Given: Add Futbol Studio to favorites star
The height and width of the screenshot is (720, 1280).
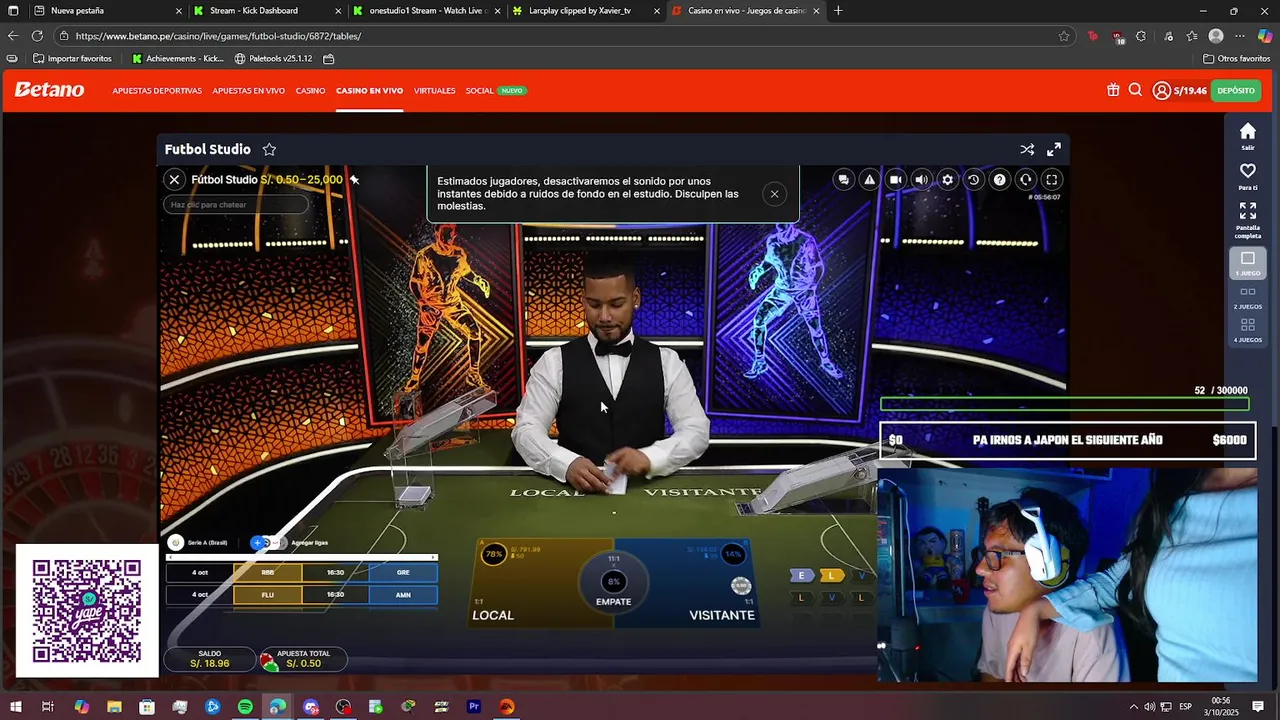Looking at the screenshot, I should pyautogui.click(x=269, y=149).
